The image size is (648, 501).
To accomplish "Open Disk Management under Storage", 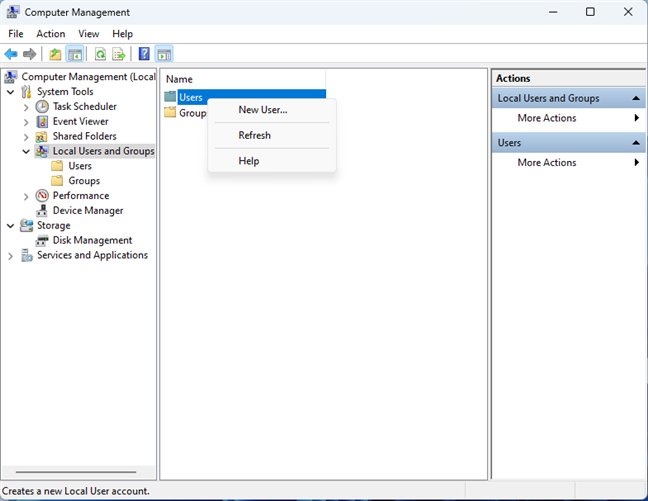I will 92,241.
